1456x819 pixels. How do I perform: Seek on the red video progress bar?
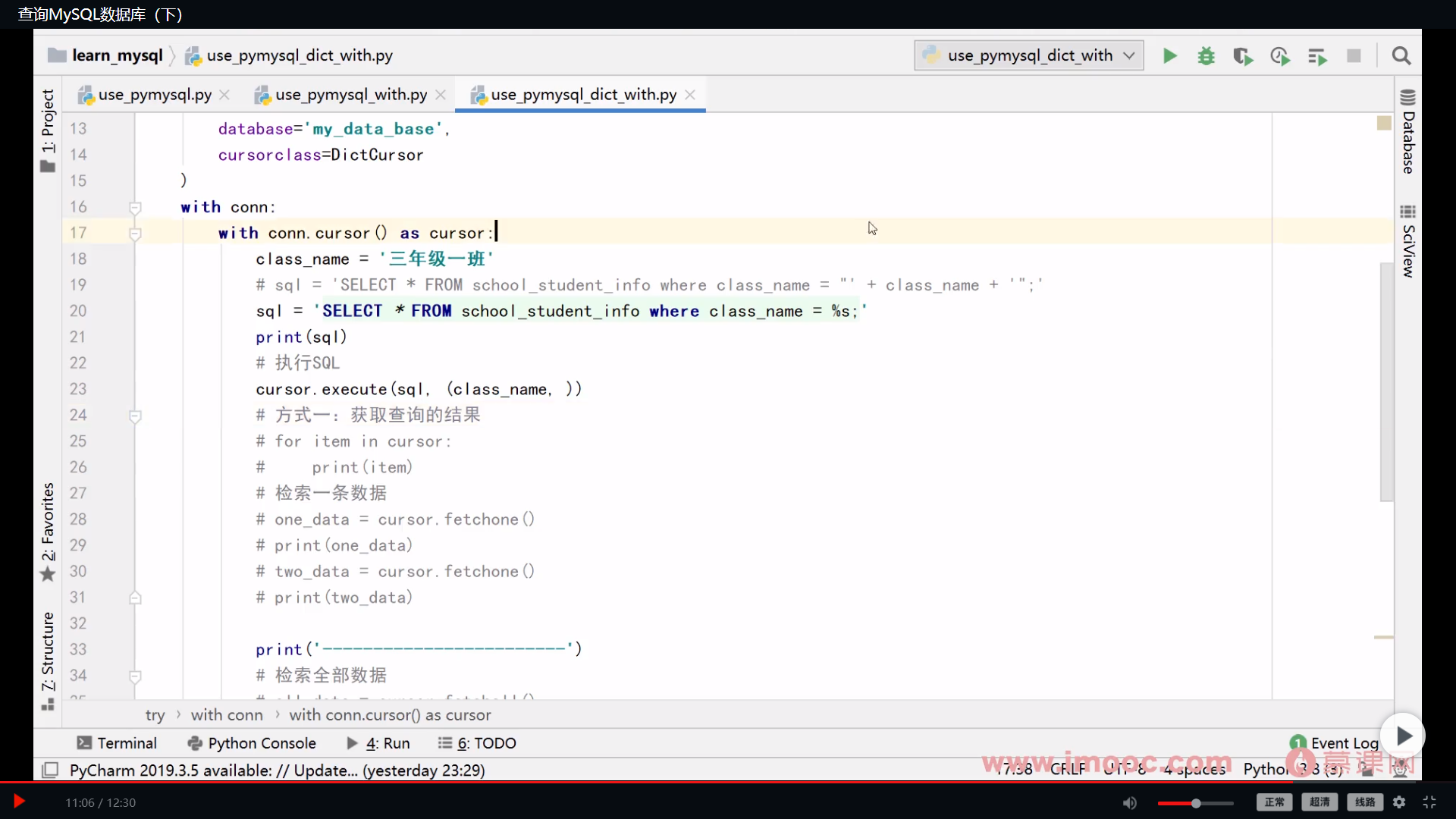coord(728,781)
